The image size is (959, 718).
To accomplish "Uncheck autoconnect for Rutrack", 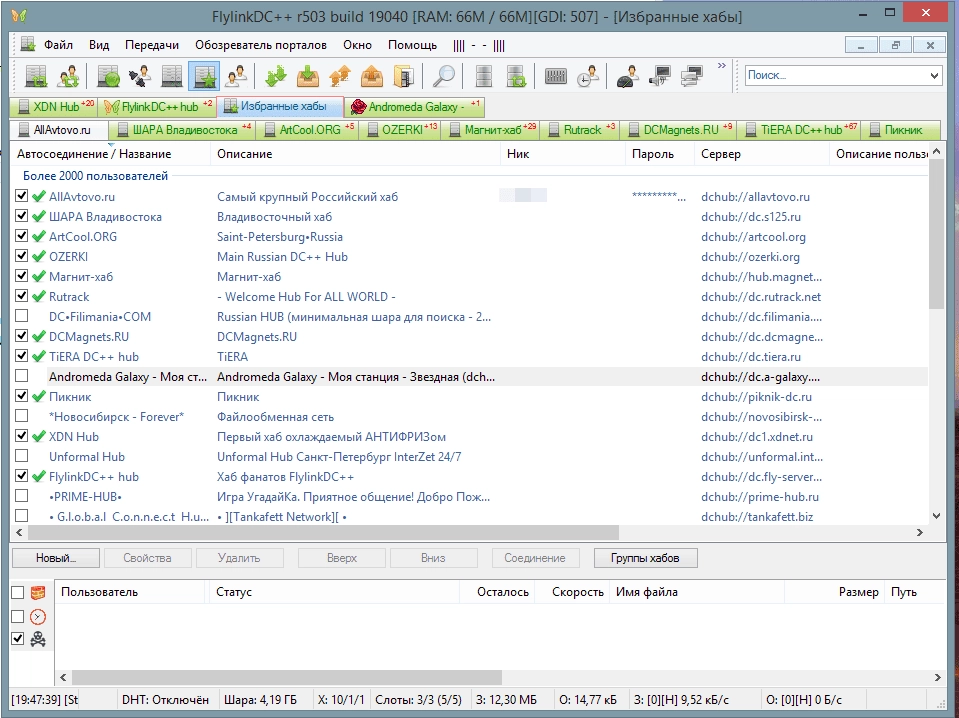I will click(21, 296).
